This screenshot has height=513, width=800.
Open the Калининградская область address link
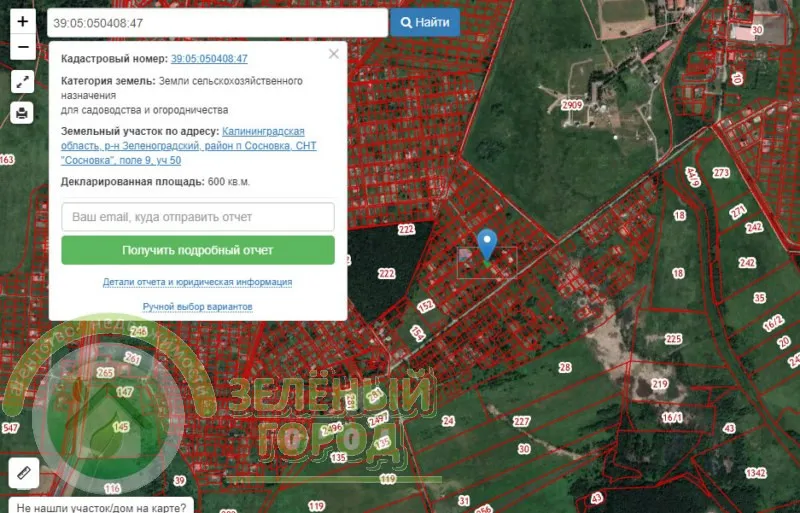[189, 146]
